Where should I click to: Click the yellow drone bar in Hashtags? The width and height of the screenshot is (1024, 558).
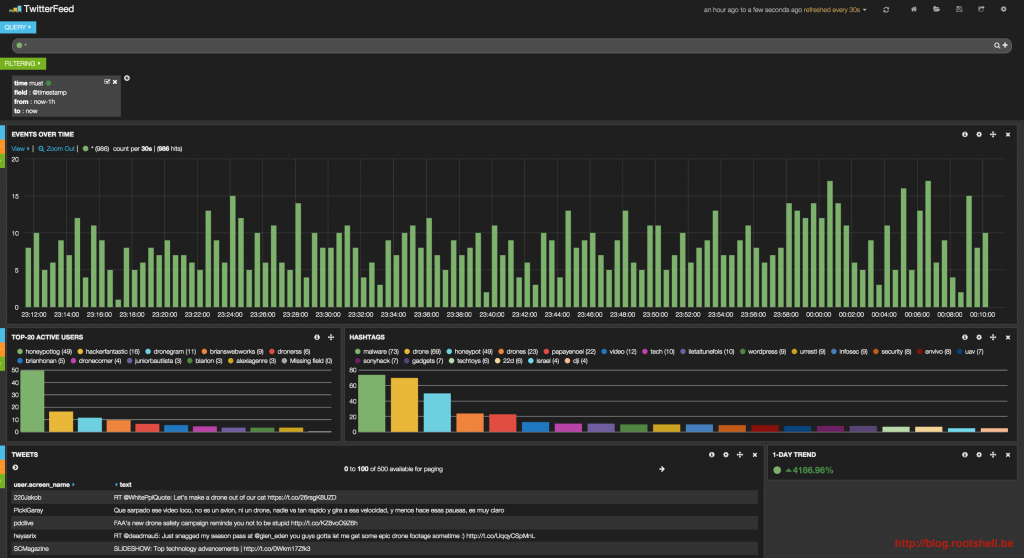coord(404,405)
